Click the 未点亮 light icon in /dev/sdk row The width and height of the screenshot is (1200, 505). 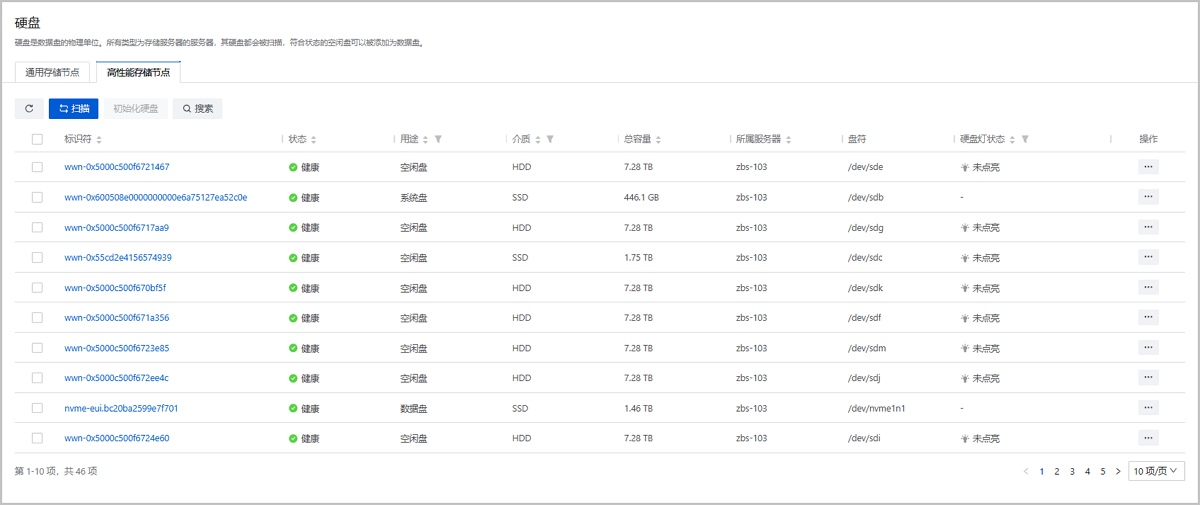point(965,287)
